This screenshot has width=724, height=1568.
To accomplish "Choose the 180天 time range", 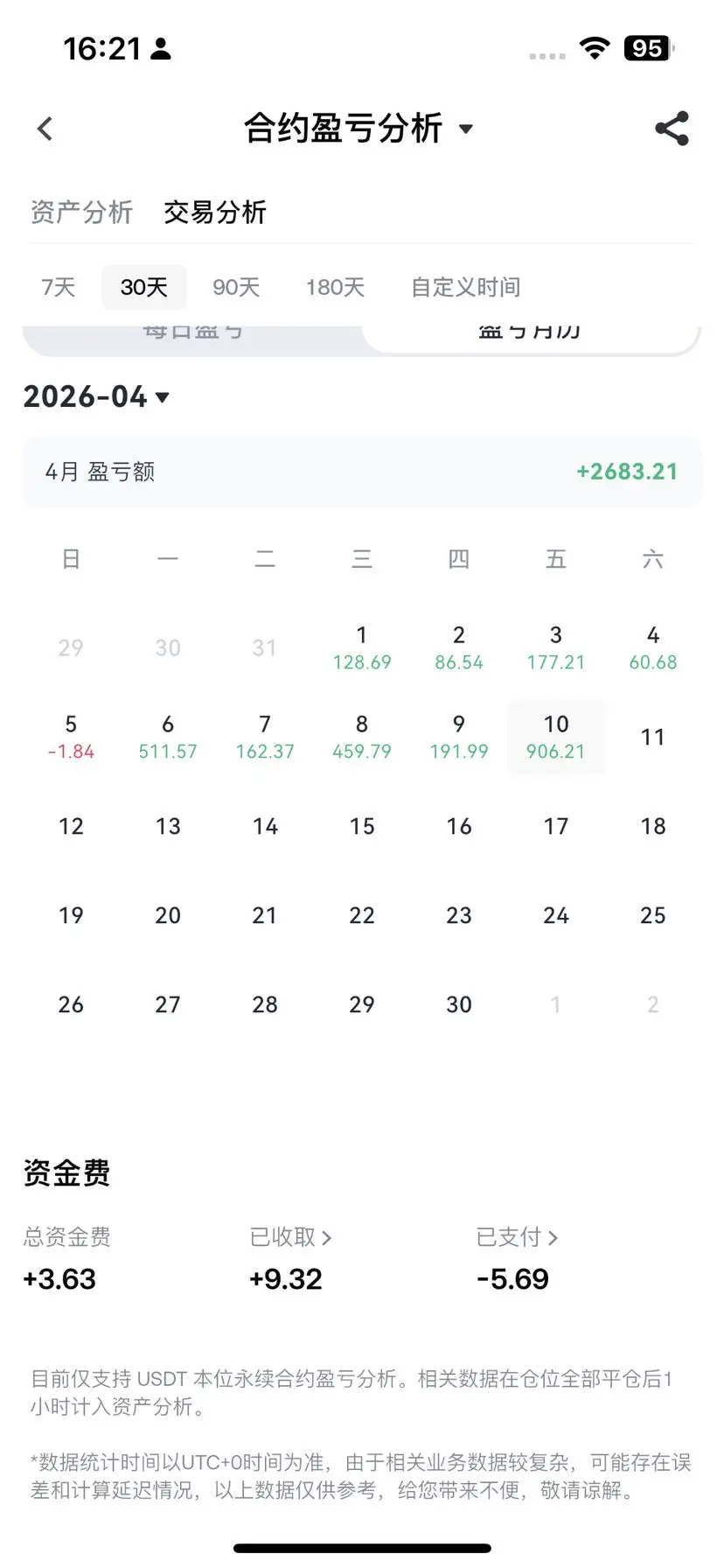I will 335,287.
